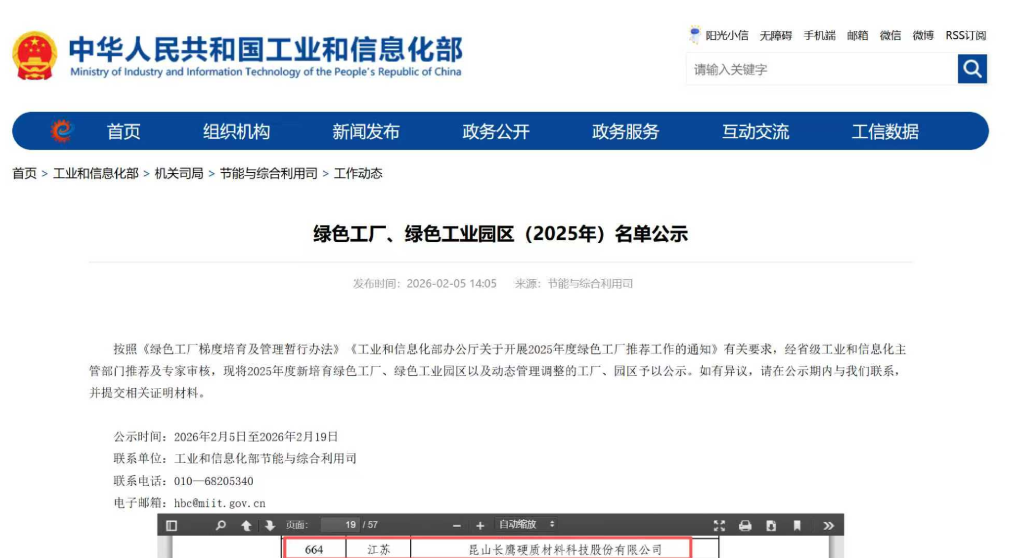Open the 互动交流 menu
This screenshot has height=558, width=1017.
tap(755, 132)
